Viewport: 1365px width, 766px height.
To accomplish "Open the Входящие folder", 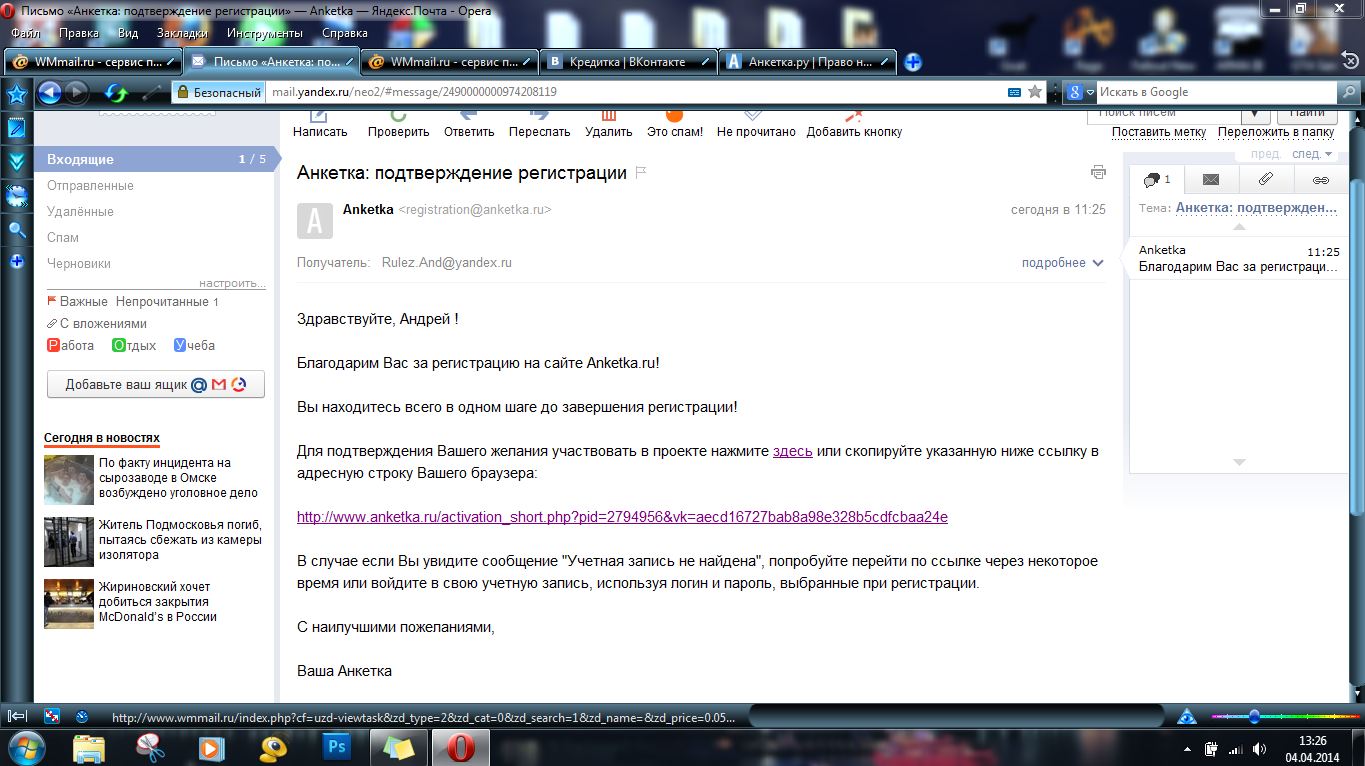I will (x=155, y=159).
